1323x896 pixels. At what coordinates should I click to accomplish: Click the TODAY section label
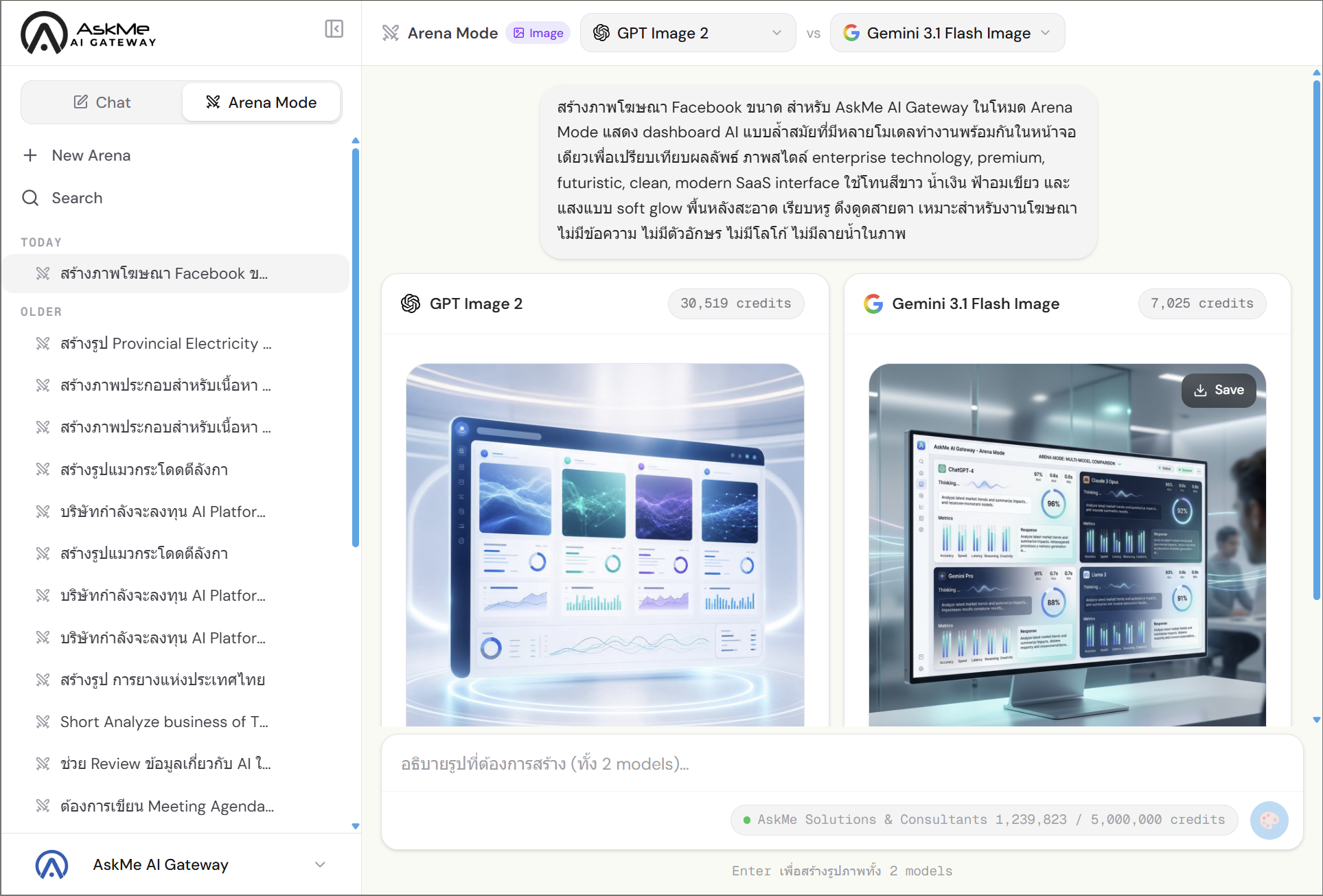click(x=41, y=242)
